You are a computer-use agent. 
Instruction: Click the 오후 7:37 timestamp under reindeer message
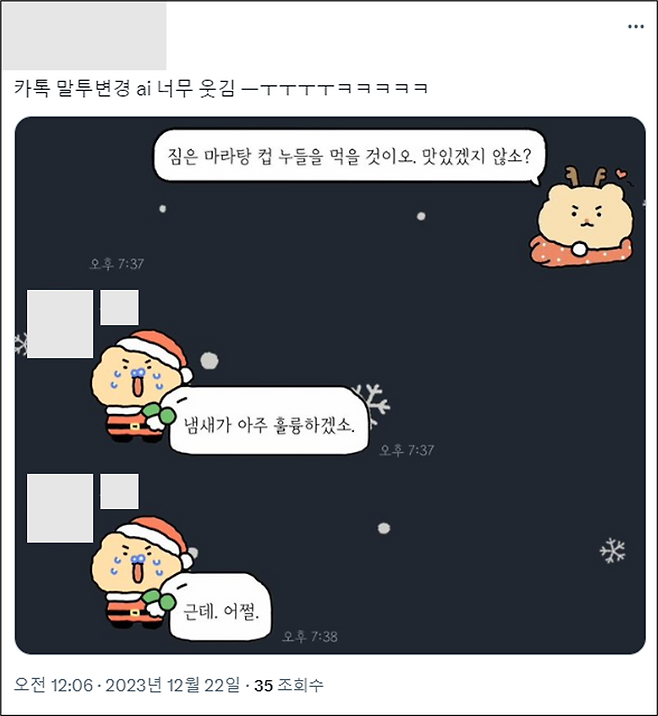(116, 264)
